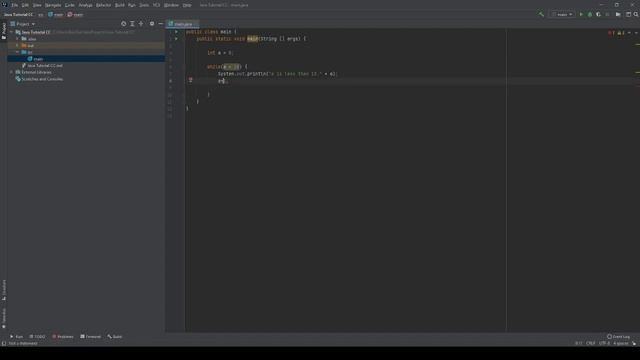Click the Select Opened File target icon
The width and height of the screenshot is (640, 360).
[124, 24]
